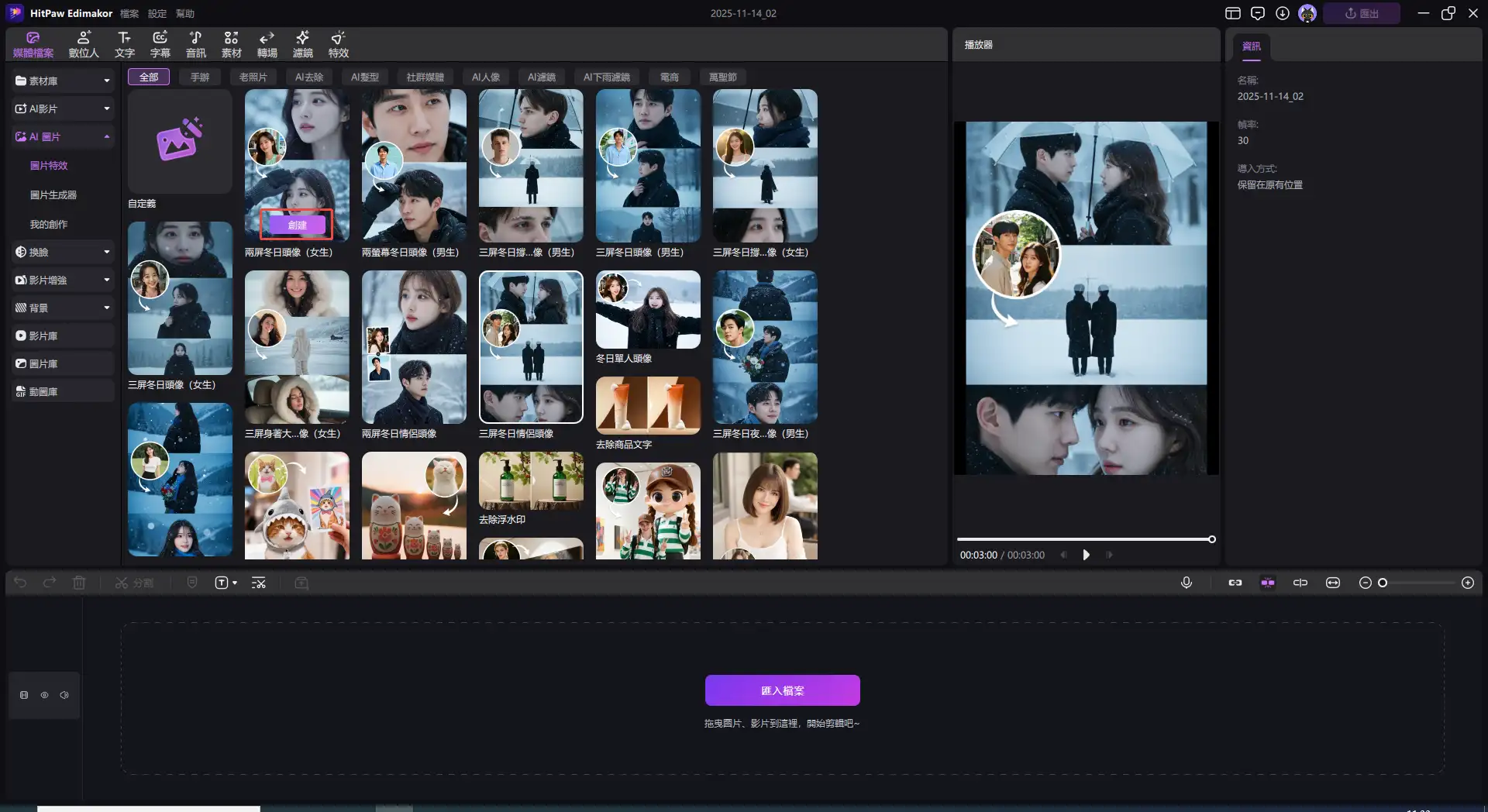
Task: Toggle the purple timeline snapping button
Action: click(x=1268, y=583)
